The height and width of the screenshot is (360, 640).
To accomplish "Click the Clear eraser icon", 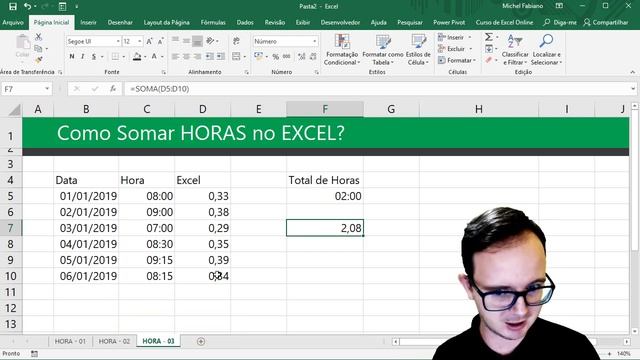I will (x=489, y=60).
